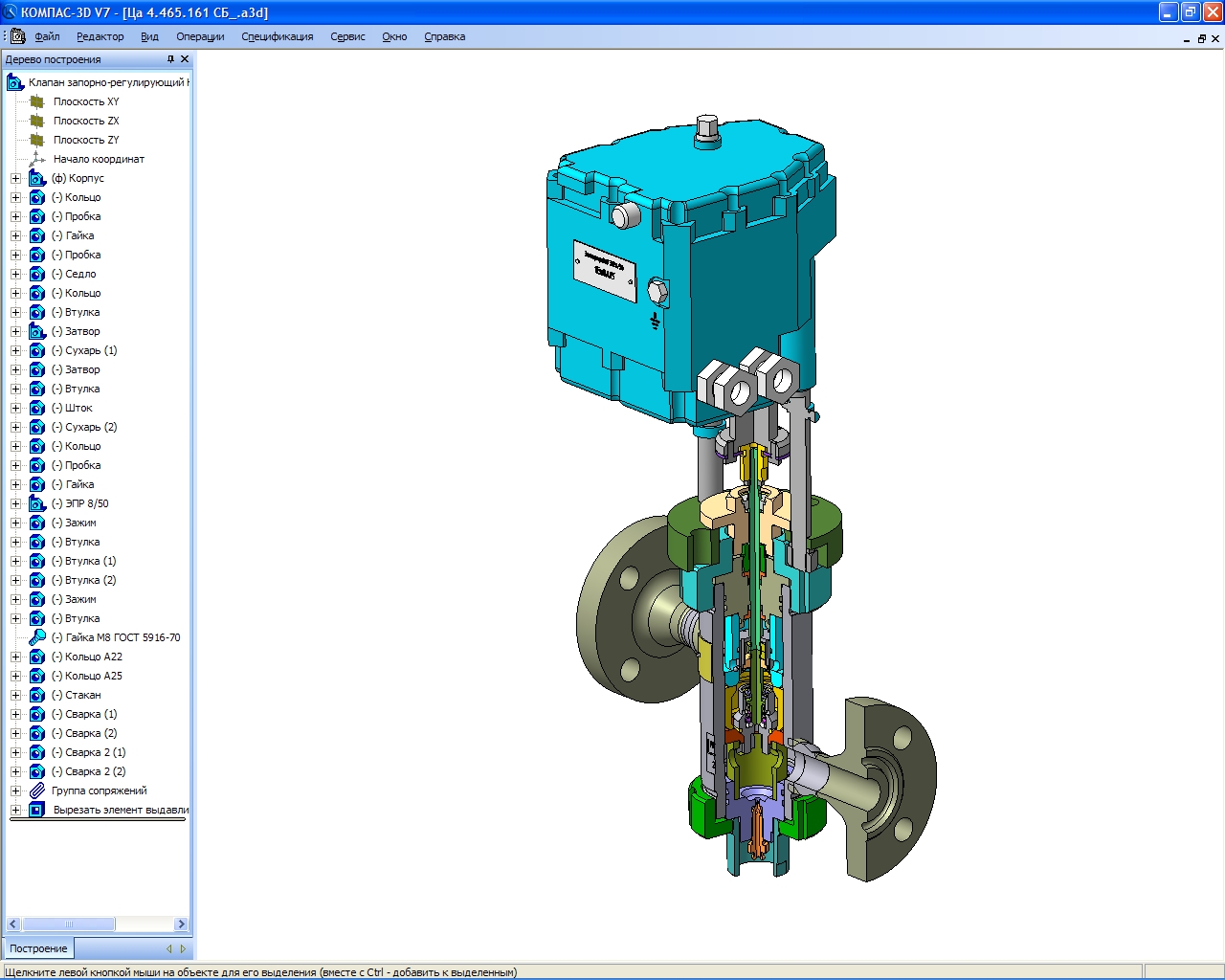Close the Дерево построения panel
Screen dimensions: 1225x980
[185, 59]
